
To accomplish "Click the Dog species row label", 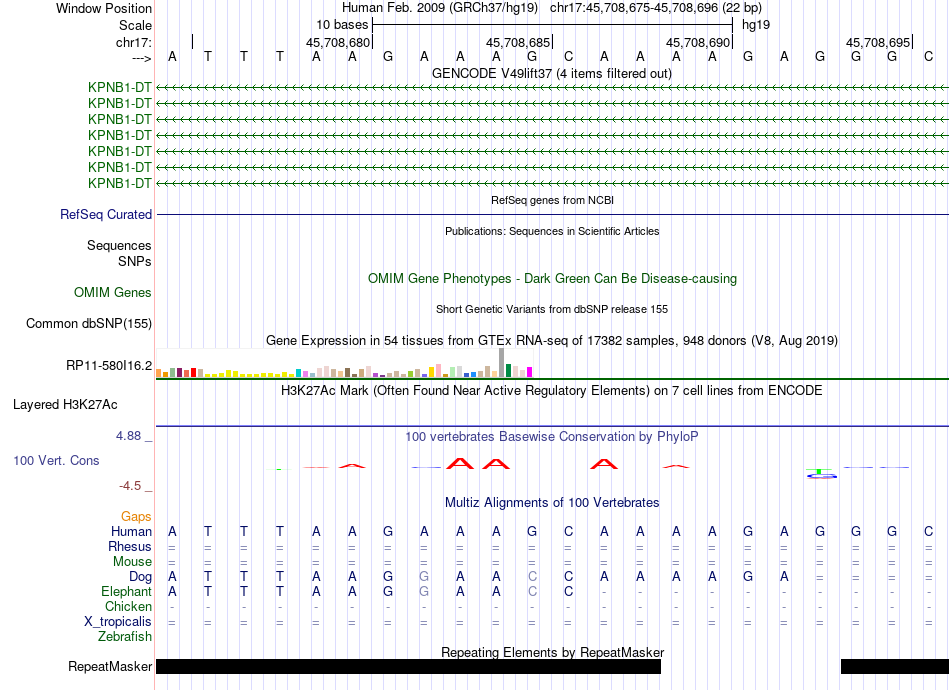I will pyautogui.click(x=140, y=577).
